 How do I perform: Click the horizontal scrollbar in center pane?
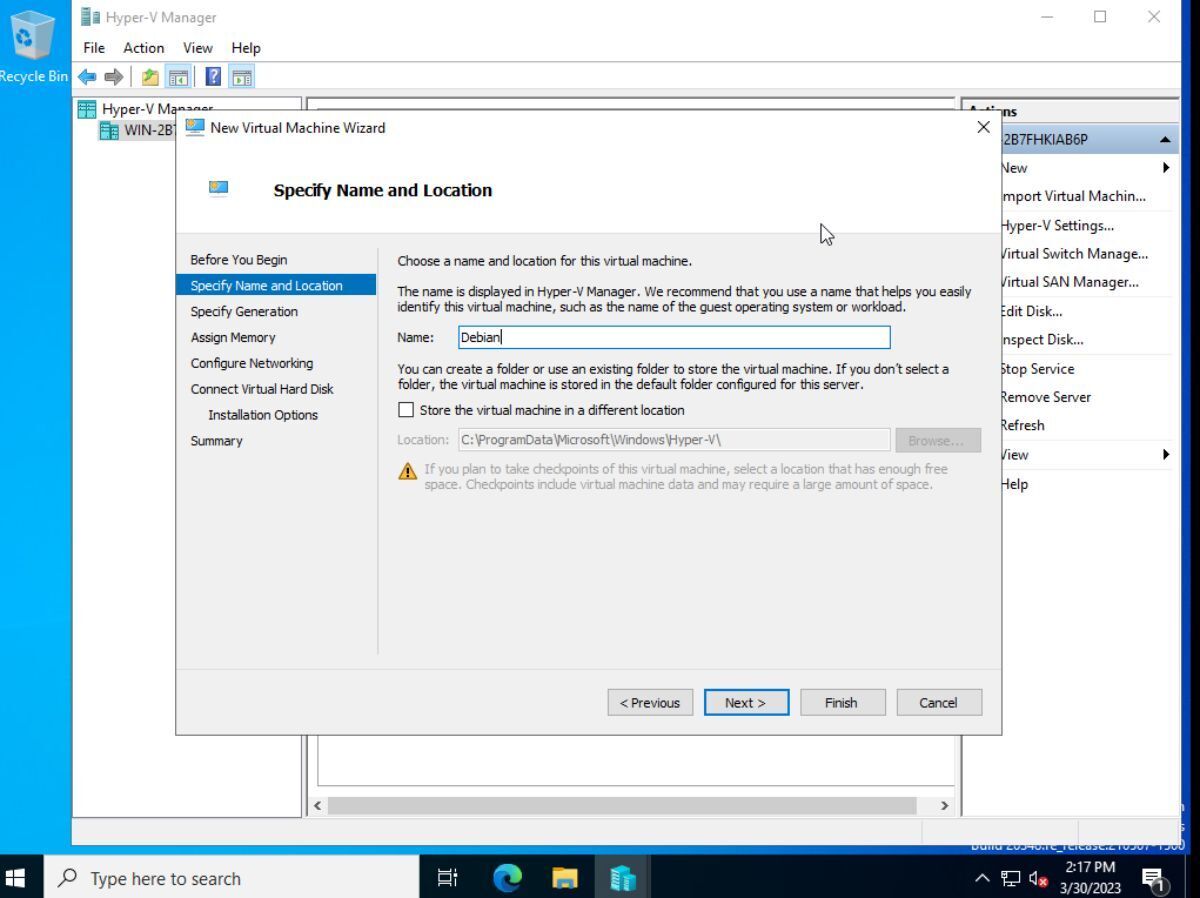point(620,805)
